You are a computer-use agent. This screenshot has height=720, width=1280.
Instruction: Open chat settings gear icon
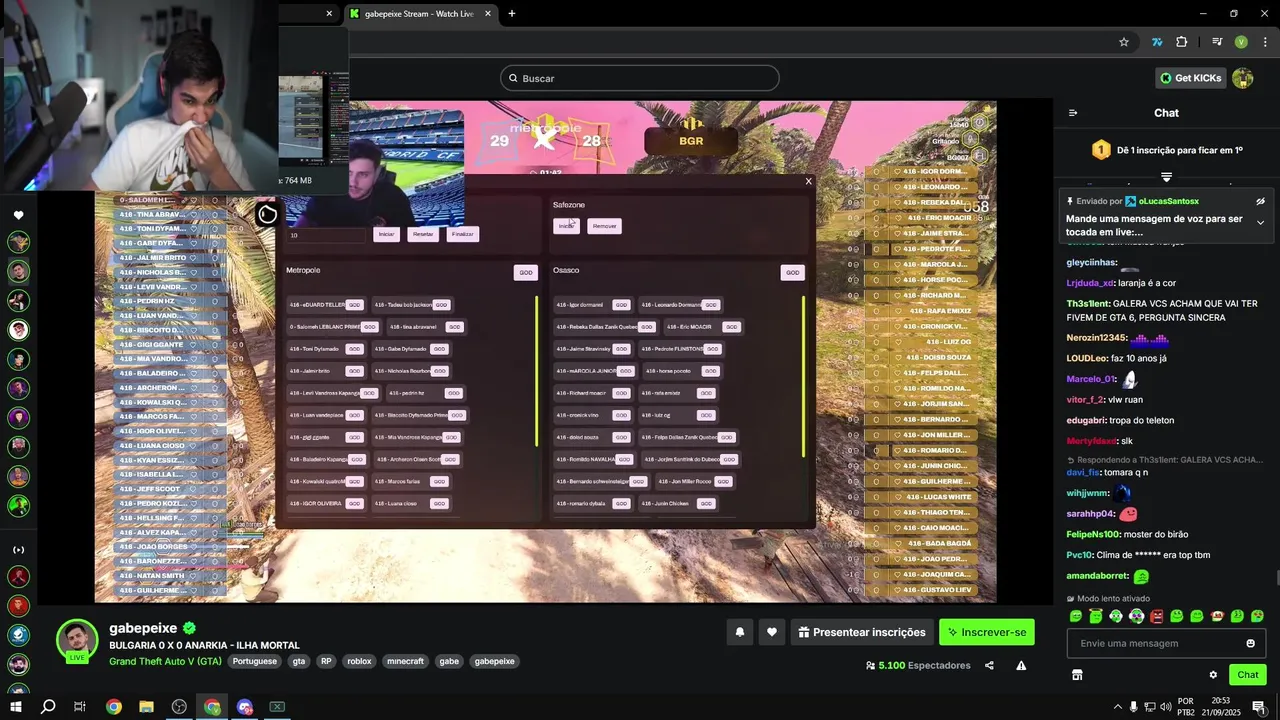point(1213,675)
